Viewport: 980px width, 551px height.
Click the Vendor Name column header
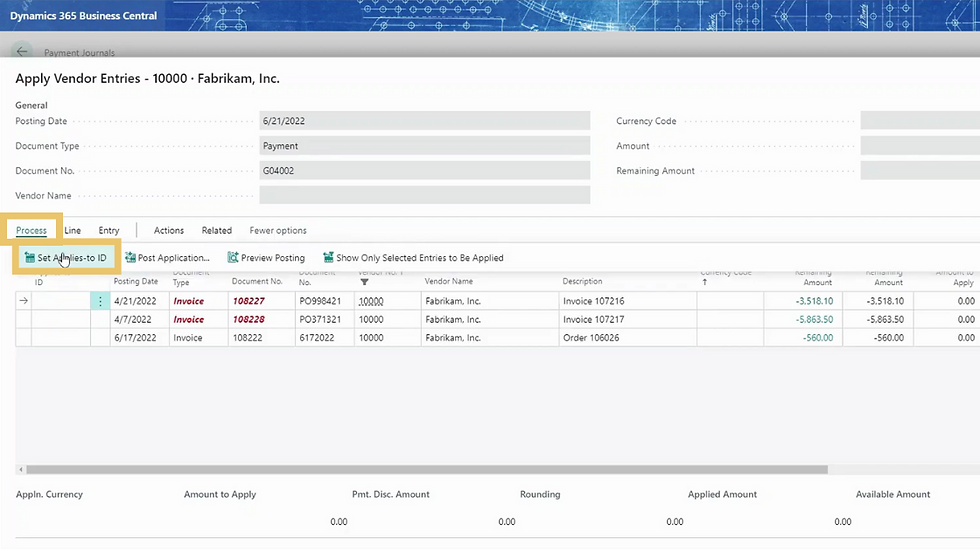(x=449, y=281)
